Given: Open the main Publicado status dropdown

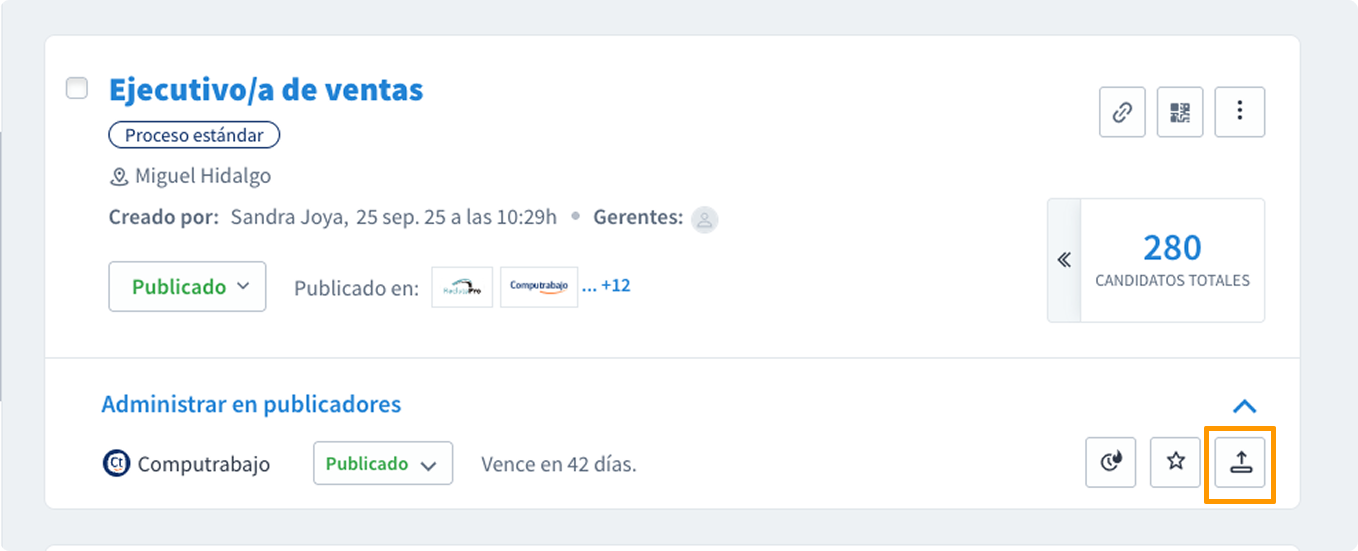Looking at the screenshot, I should pos(188,287).
